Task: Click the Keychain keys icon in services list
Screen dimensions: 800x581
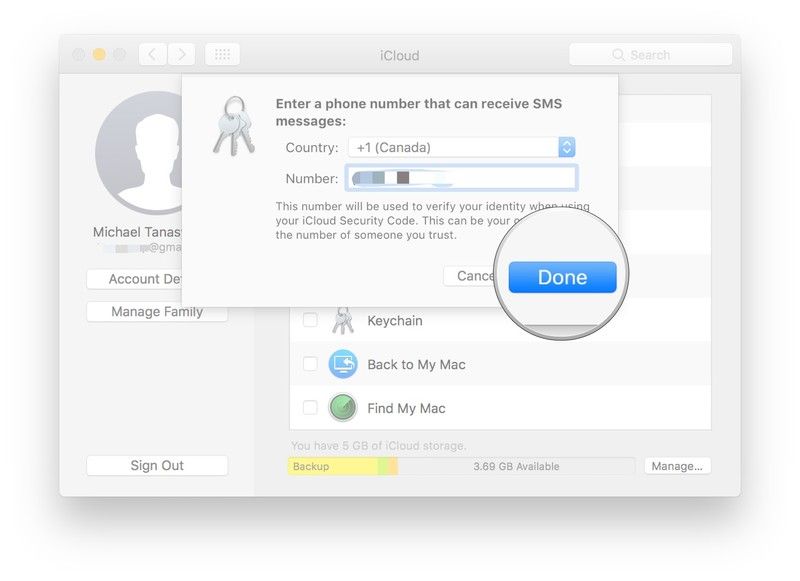Action: [x=343, y=321]
